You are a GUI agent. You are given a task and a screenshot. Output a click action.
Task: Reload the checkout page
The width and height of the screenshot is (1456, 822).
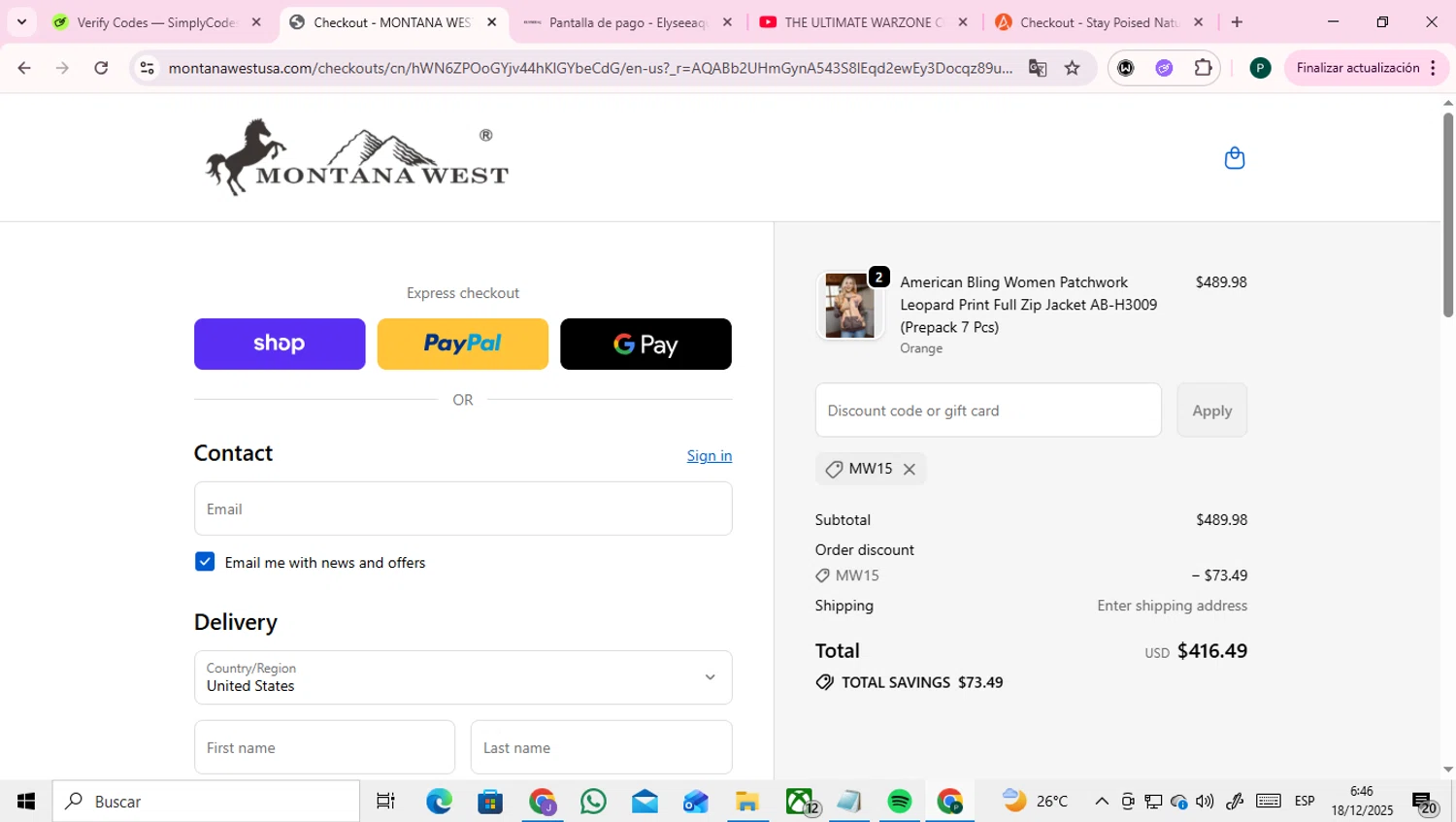coord(101,68)
